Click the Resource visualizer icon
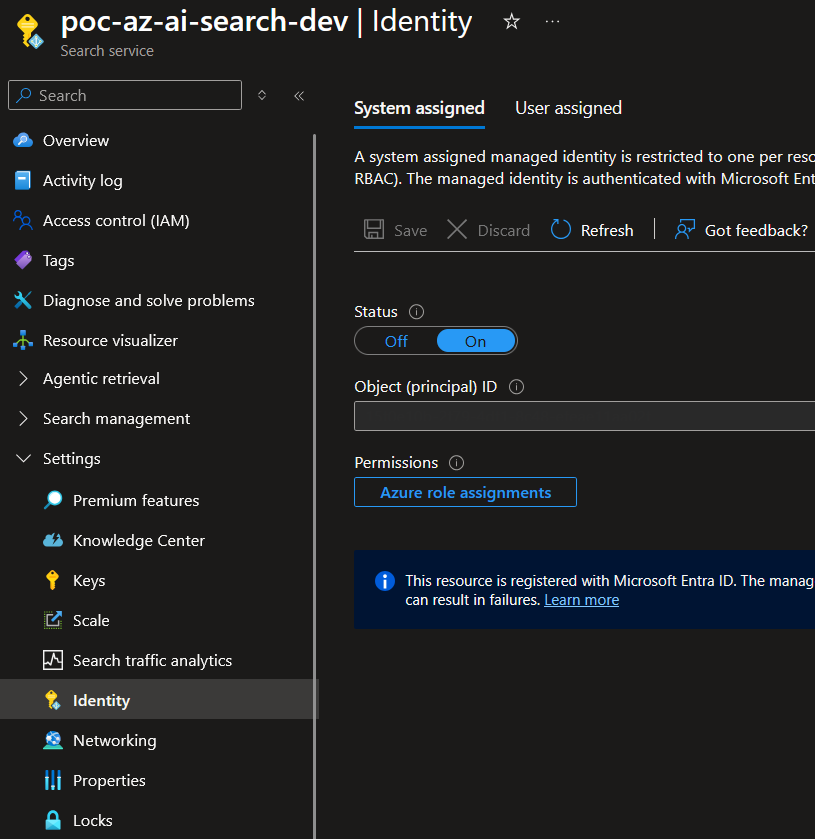The height and width of the screenshot is (839, 815). pos(22,340)
